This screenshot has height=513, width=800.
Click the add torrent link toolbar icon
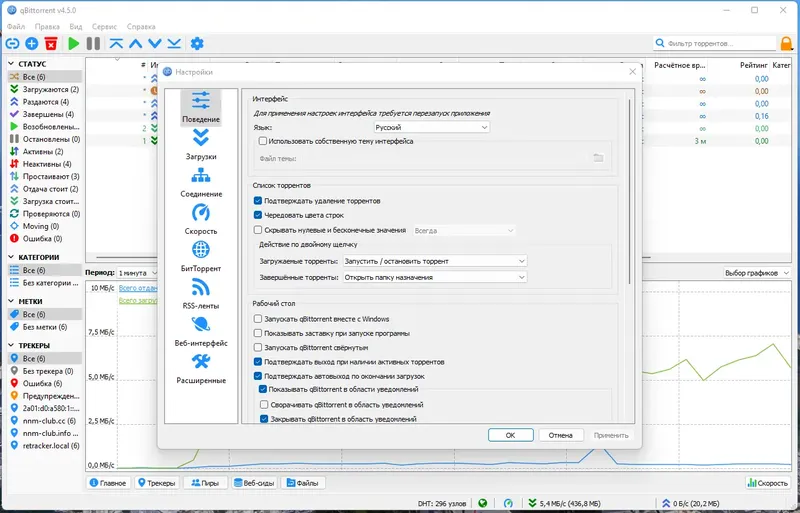click(x=12, y=44)
